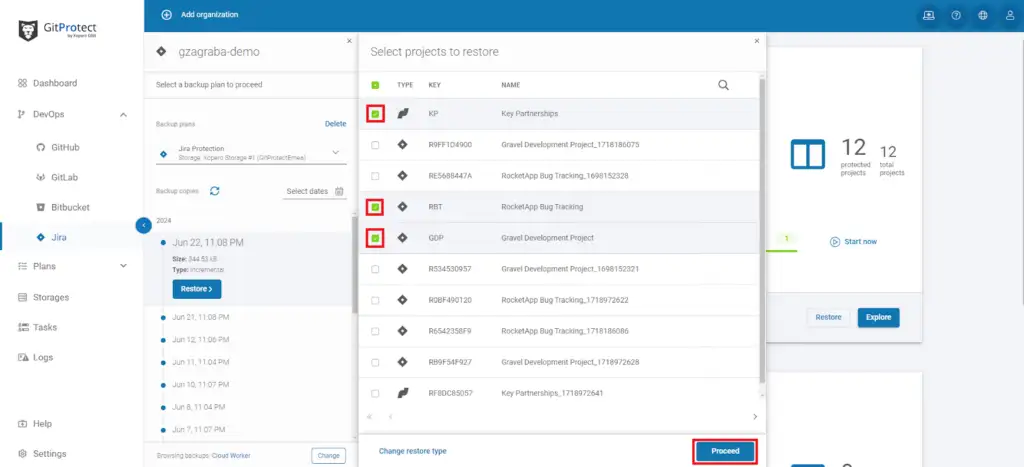Check the R9FF1D4900 project checkbox
1024x467 pixels.
coord(375,145)
